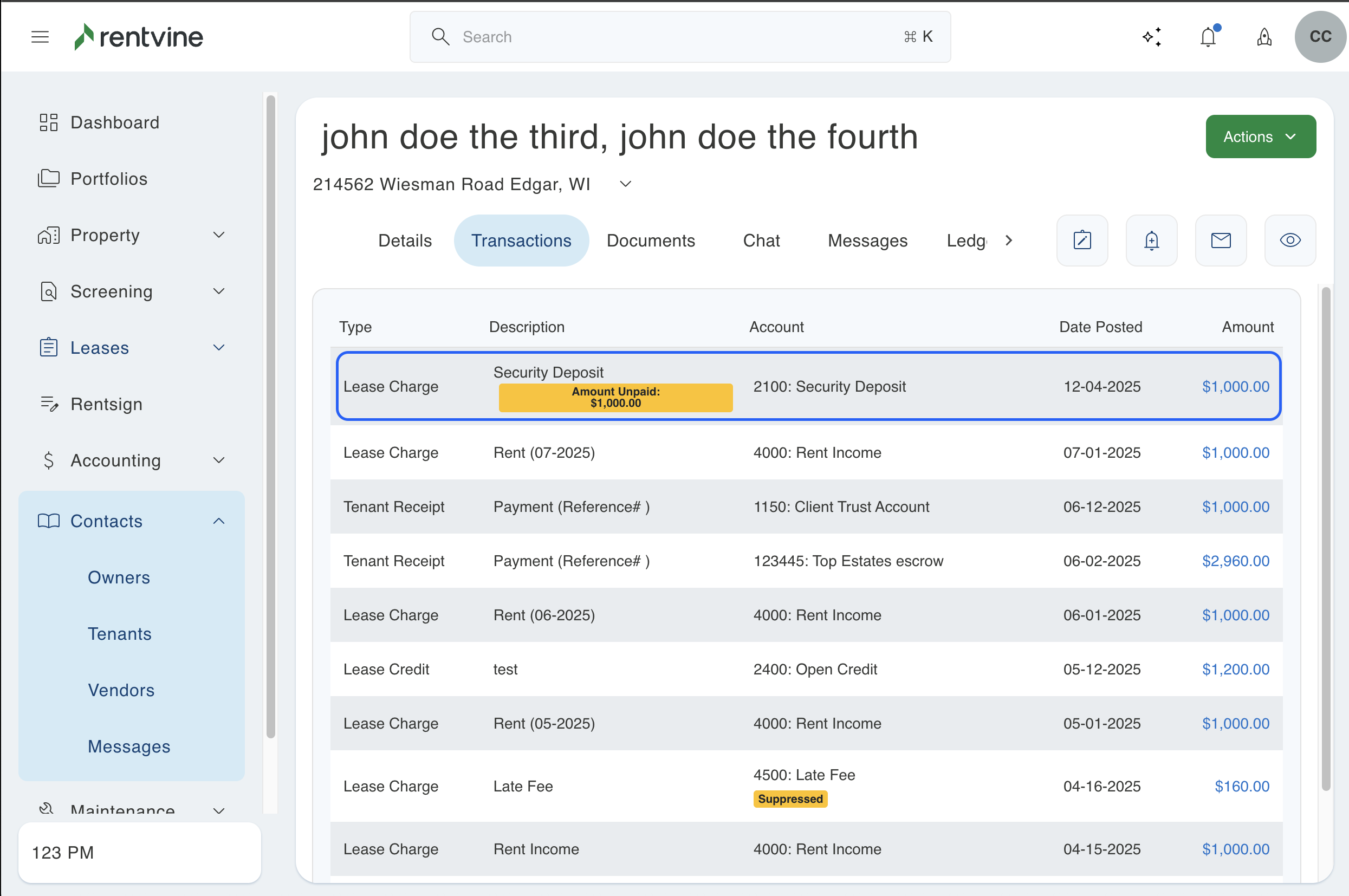Viewport: 1349px width, 896px height.
Task: Open the hamburger menu icon
Action: 40,37
